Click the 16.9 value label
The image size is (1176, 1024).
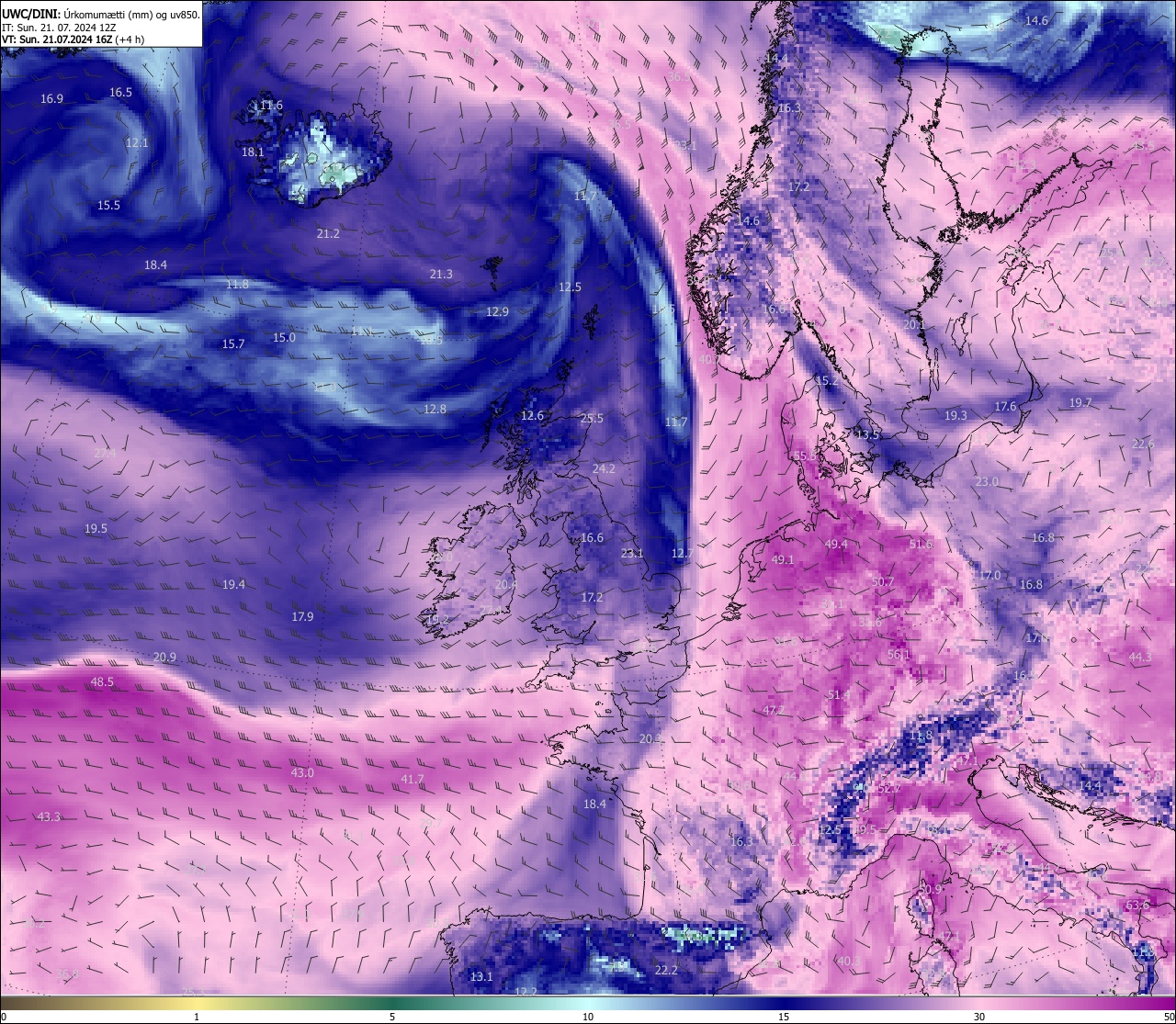click(51, 99)
